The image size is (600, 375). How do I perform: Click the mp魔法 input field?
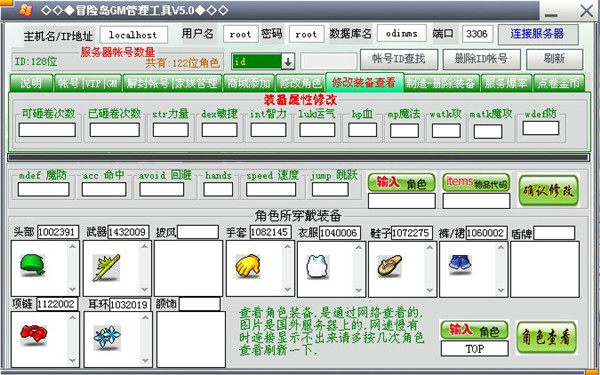[x=404, y=131]
